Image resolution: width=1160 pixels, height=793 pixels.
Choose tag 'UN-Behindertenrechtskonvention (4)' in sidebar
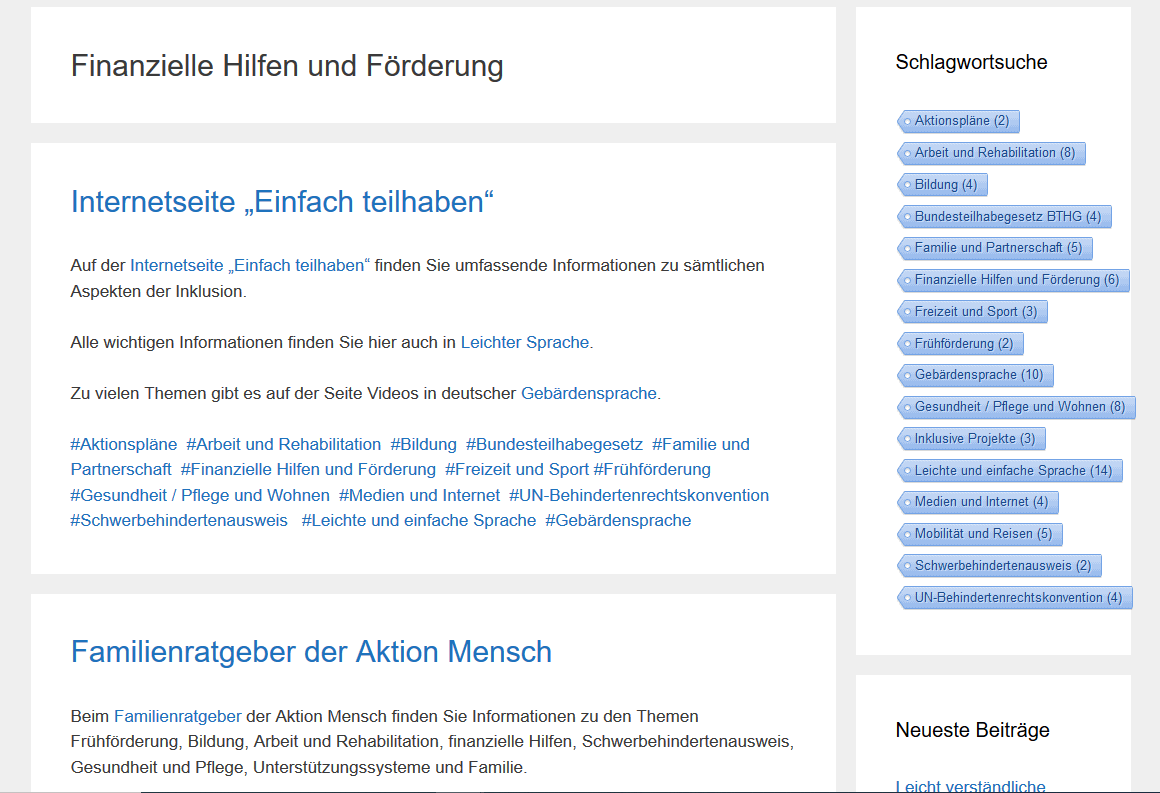pos(1015,598)
